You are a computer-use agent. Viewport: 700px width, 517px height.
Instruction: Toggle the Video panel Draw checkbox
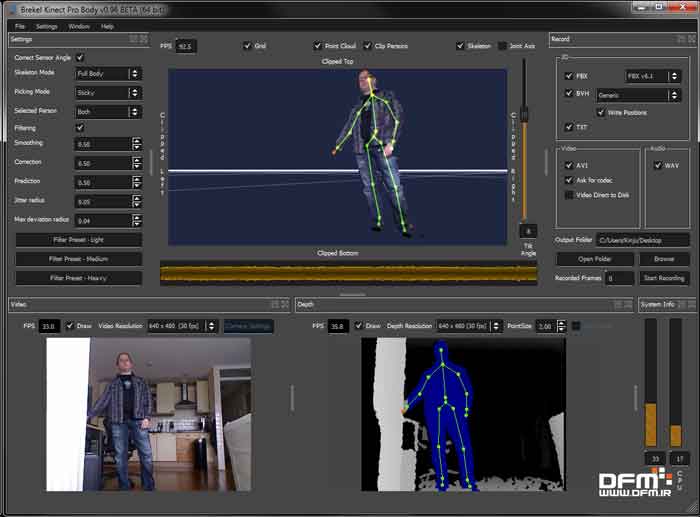pos(70,325)
